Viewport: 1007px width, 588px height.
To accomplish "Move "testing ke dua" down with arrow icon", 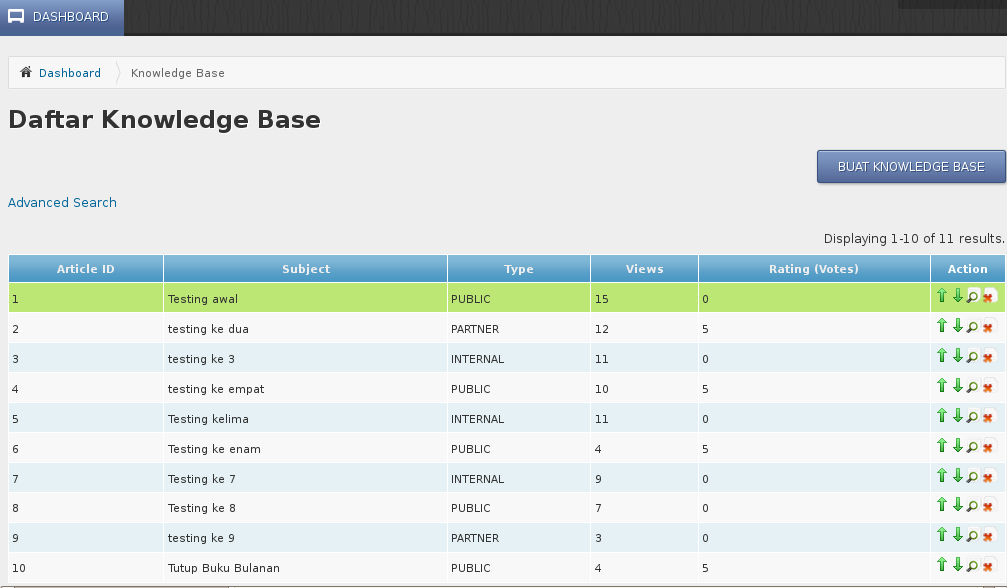I will [958, 326].
